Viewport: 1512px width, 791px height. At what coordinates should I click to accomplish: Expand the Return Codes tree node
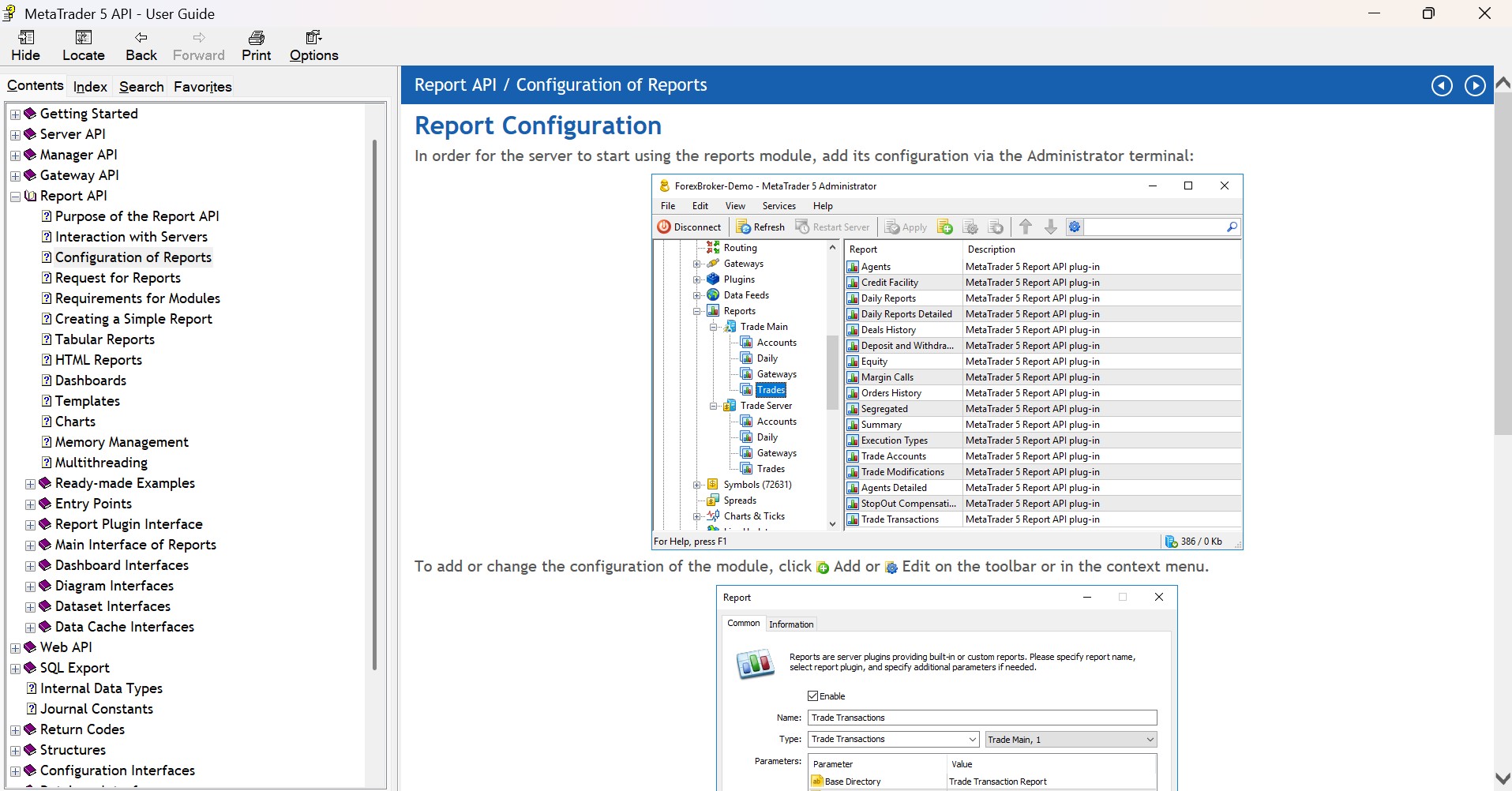[x=15, y=730]
